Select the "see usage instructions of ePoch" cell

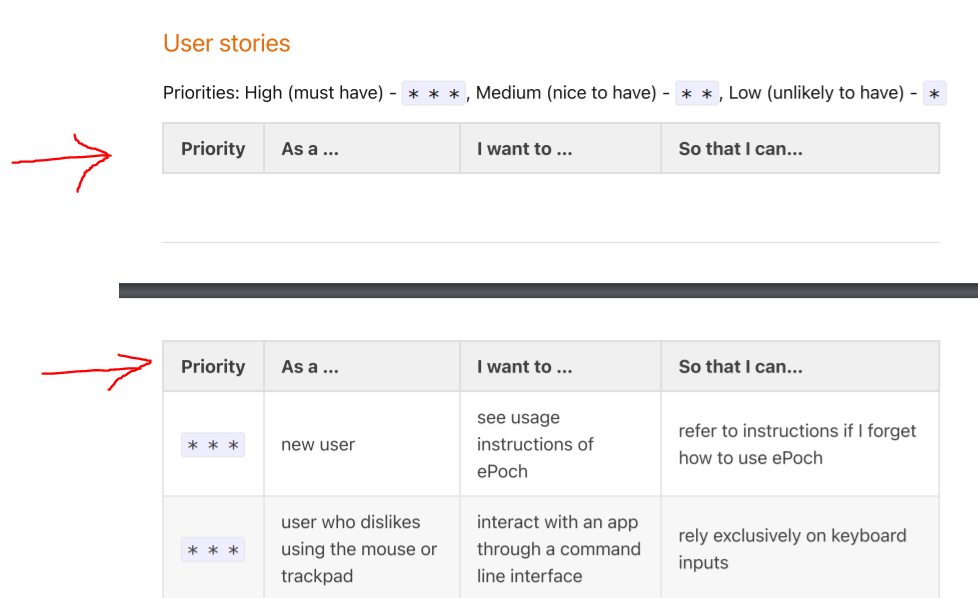[535, 444]
